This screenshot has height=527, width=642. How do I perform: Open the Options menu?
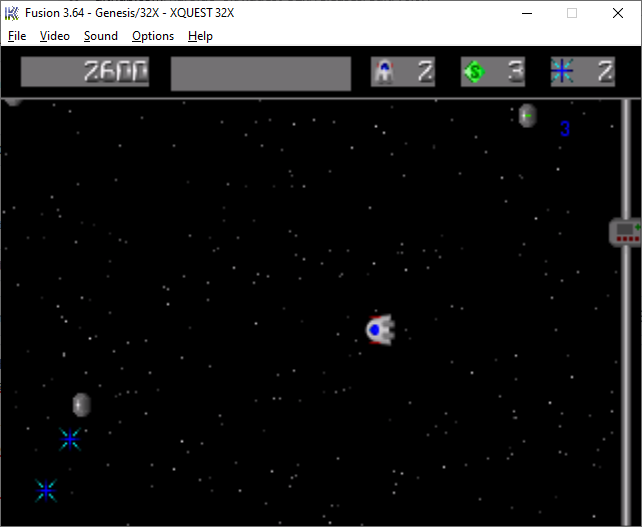pyautogui.click(x=153, y=36)
